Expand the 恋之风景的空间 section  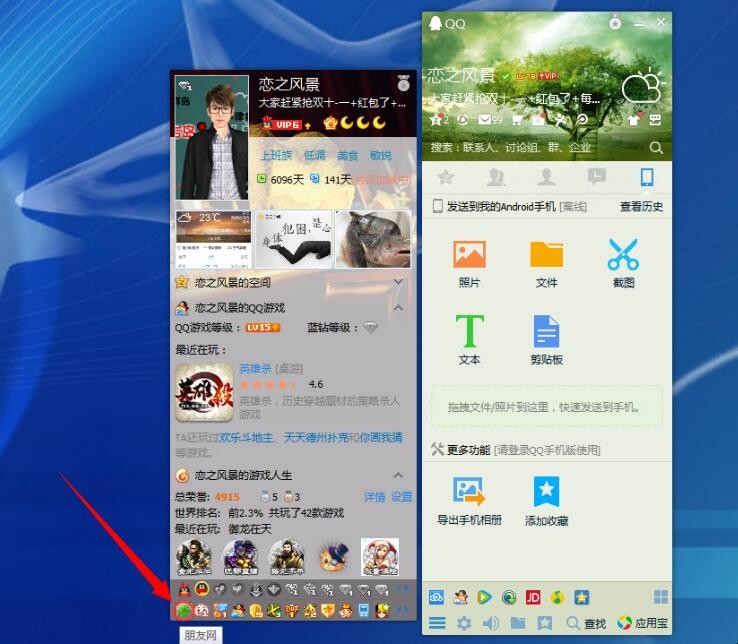click(x=398, y=282)
